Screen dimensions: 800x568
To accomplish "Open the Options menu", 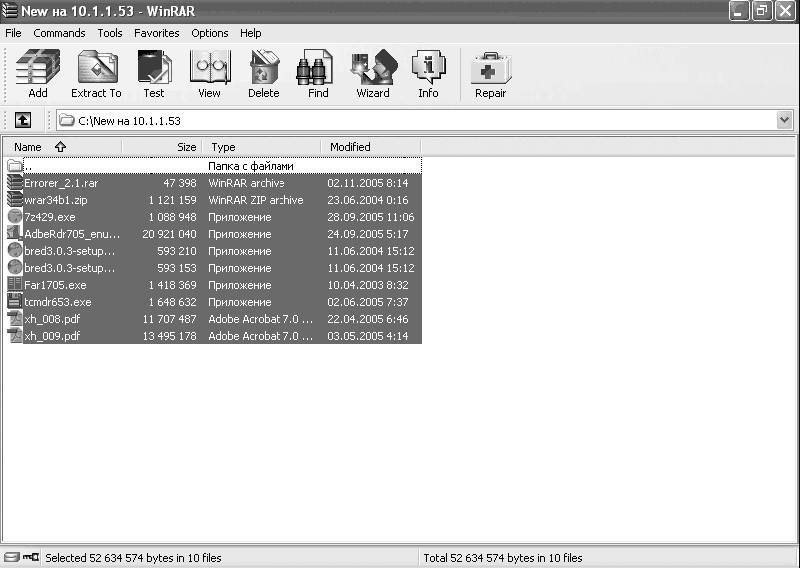I will click(x=210, y=33).
